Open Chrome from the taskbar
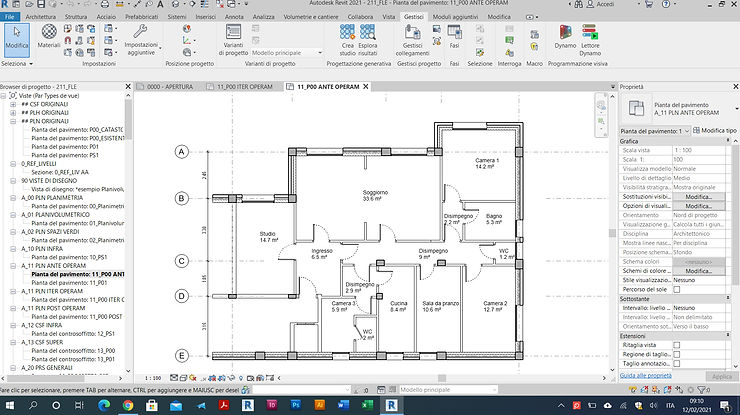This screenshot has width=740, height=415. (x=128, y=405)
